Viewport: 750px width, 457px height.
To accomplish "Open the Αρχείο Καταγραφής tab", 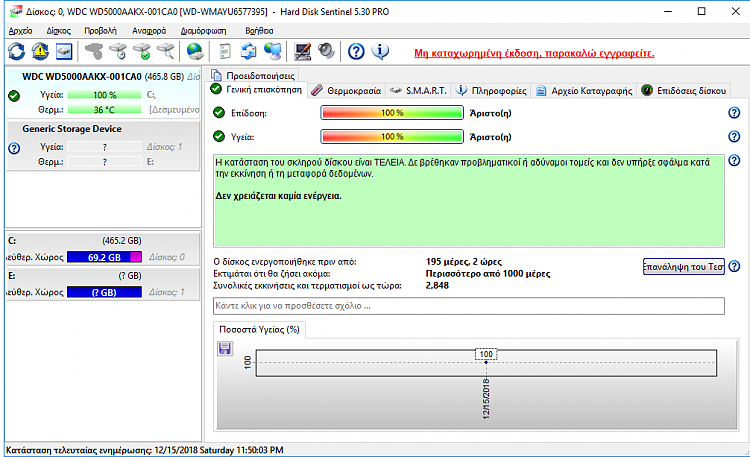I will point(585,90).
